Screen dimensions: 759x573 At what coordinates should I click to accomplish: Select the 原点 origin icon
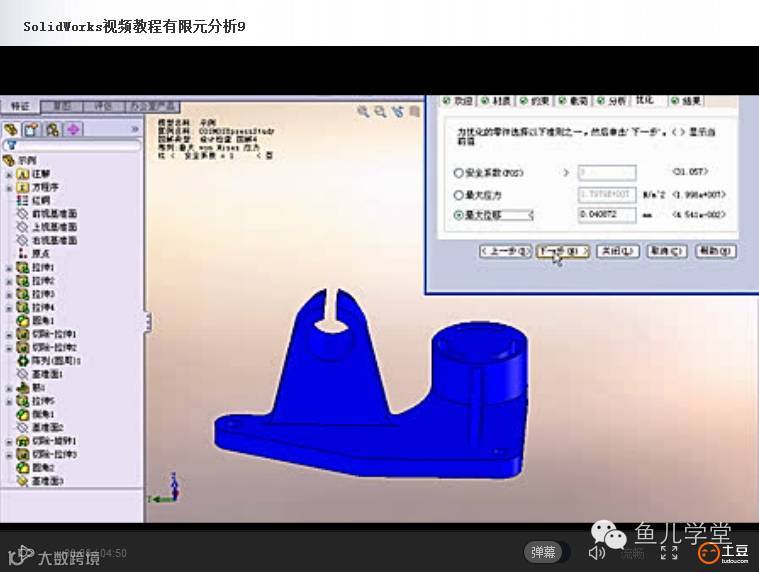click(x=22, y=253)
